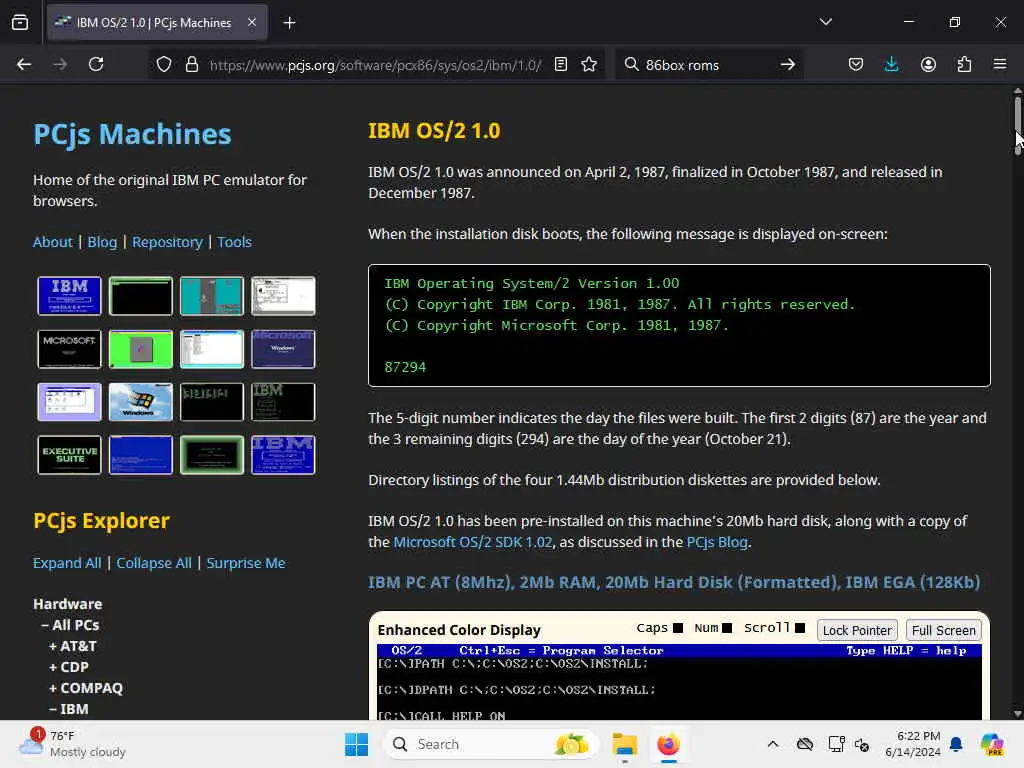Open the Windows Start menu
This screenshot has height=768, width=1024.
(357, 744)
